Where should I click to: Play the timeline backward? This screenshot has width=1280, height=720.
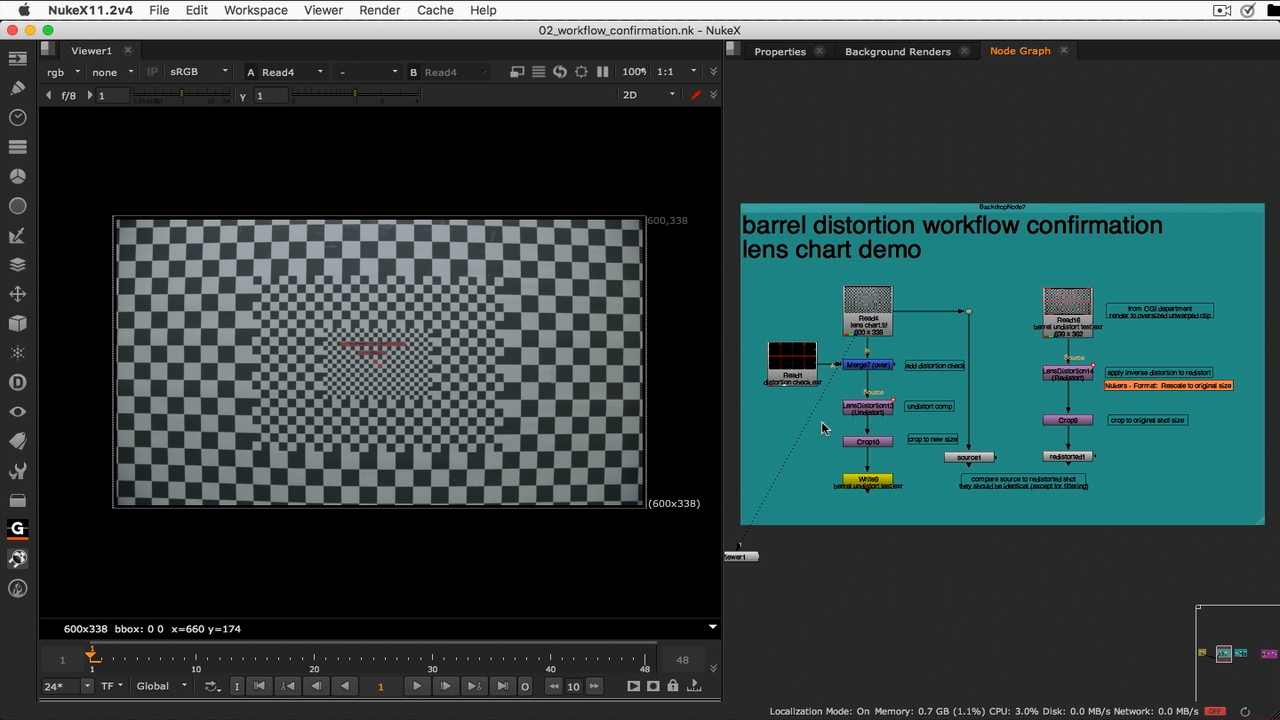(345, 686)
